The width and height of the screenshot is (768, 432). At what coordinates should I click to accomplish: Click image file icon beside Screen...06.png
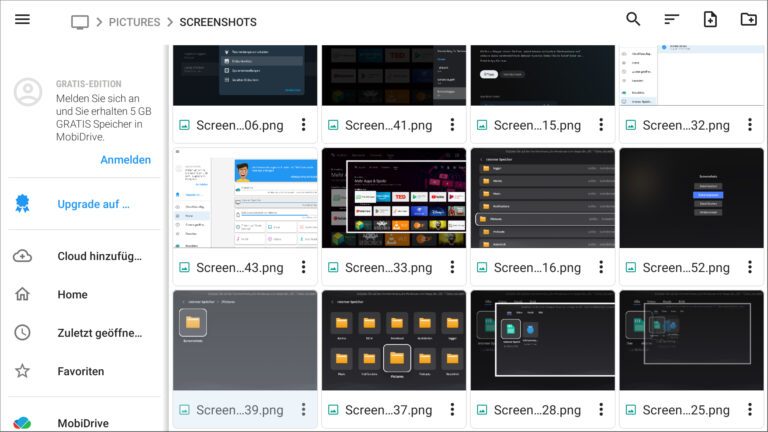pyautogui.click(x=185, y=125)
